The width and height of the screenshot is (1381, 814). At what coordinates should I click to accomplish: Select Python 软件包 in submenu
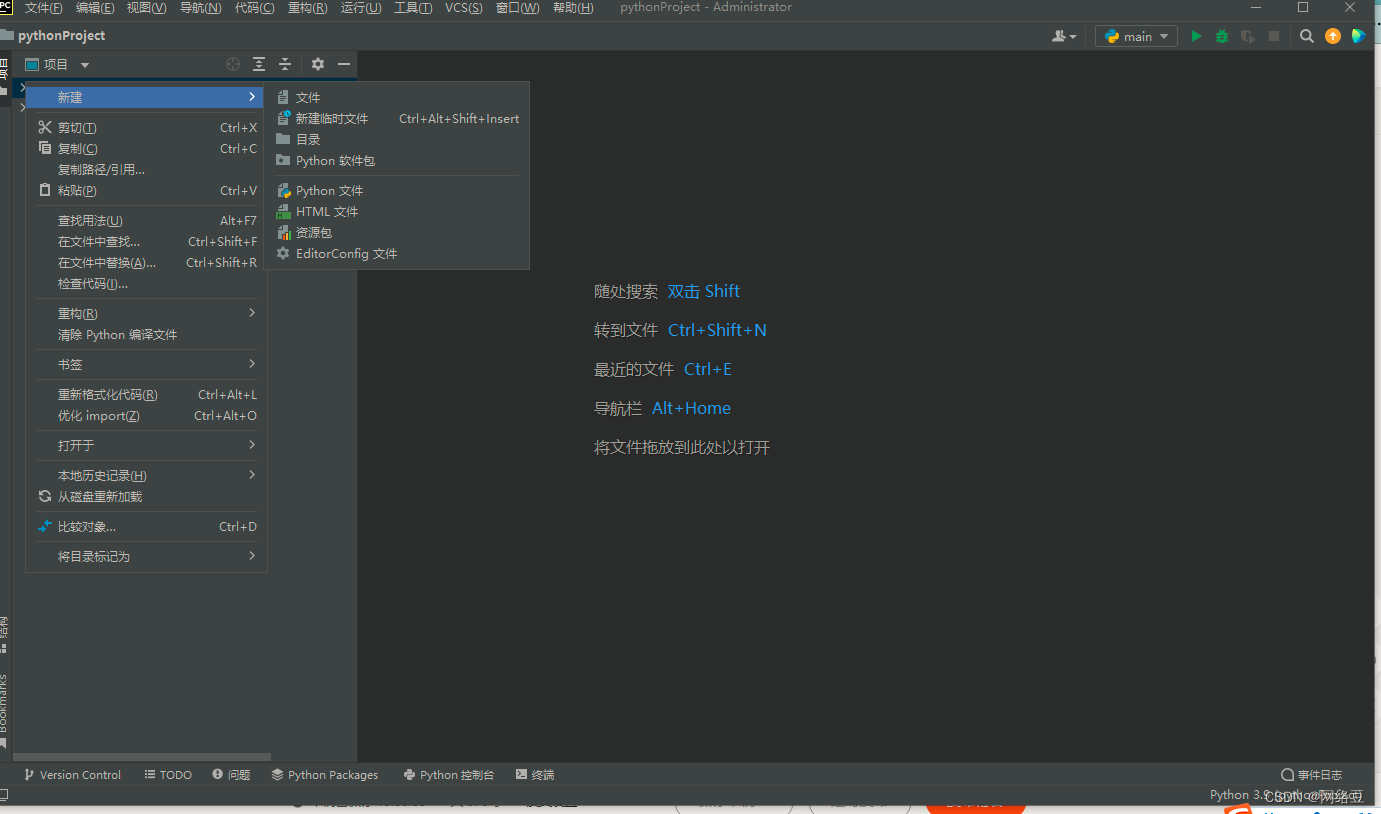(x=396, y=160)
